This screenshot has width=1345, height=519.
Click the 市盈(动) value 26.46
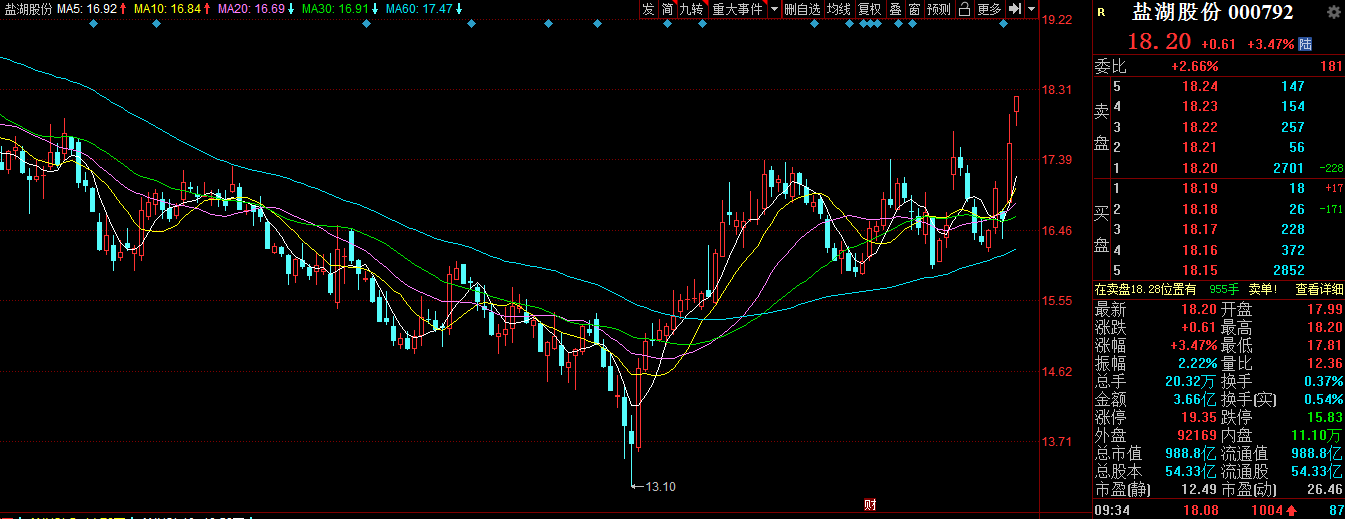[x=1325, y=489]
